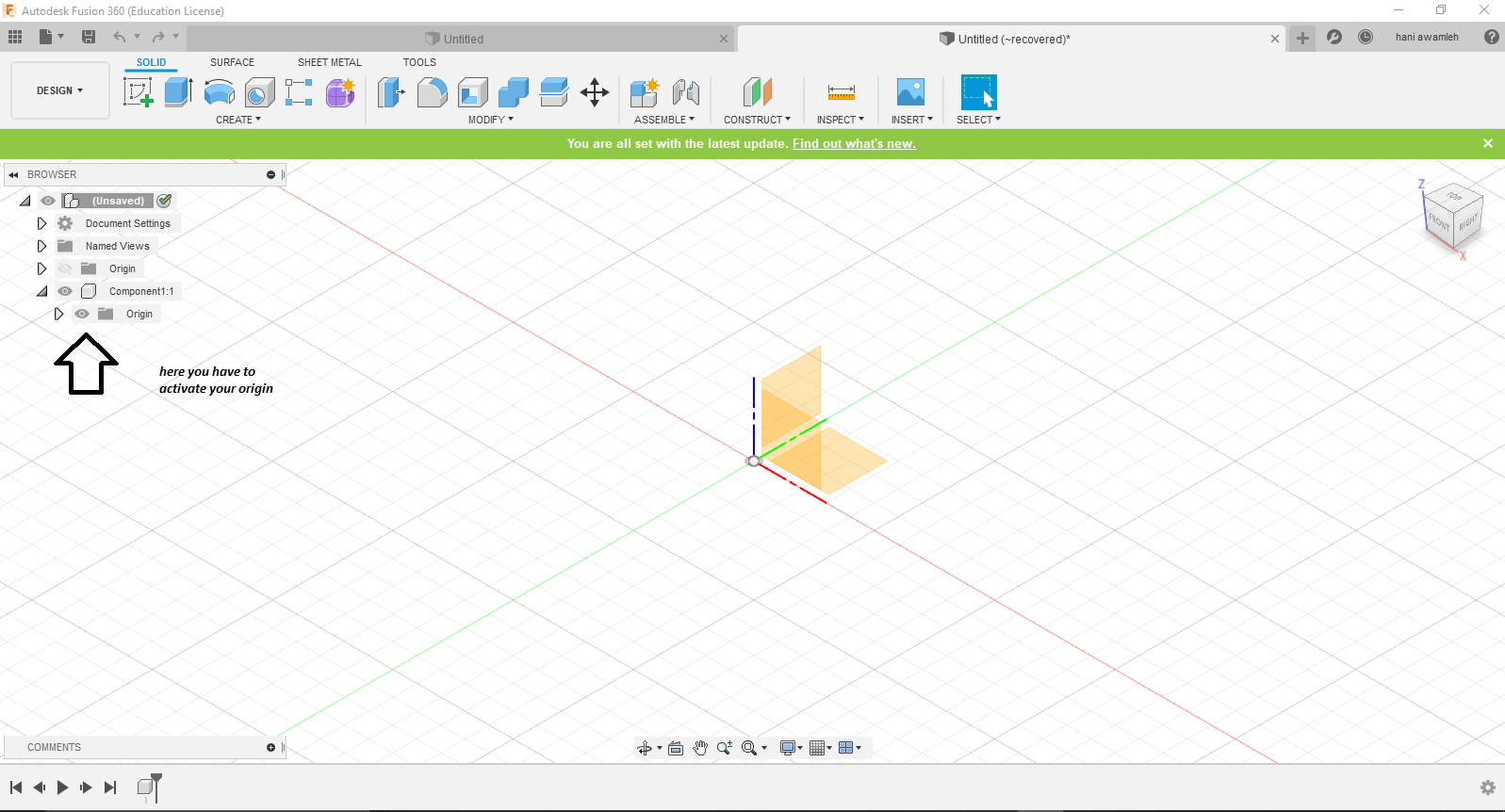The width and height of the screenshot is (1505, 812).
Task: Switch to the Tools tab
Action: (419, 62)
